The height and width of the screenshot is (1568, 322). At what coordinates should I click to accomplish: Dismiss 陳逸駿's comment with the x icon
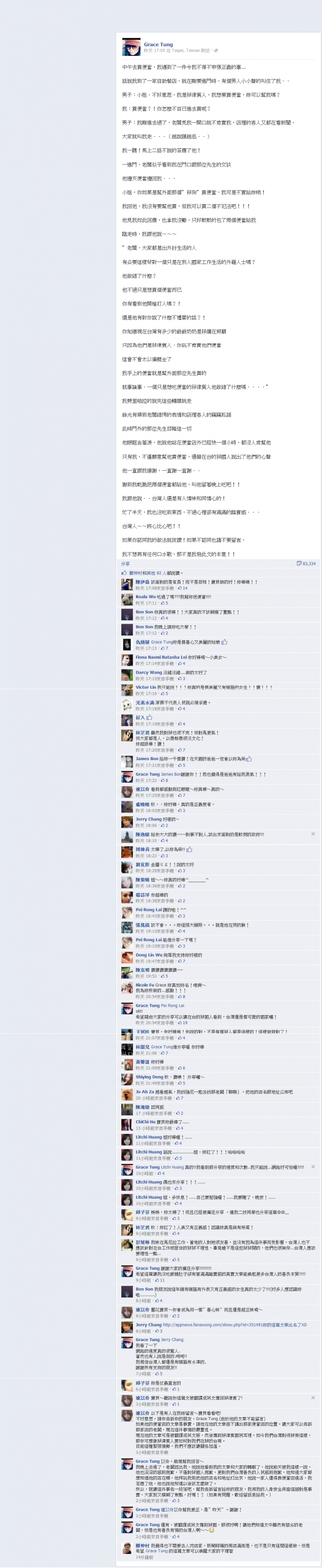pyautogui.click(x=313, y=835)
